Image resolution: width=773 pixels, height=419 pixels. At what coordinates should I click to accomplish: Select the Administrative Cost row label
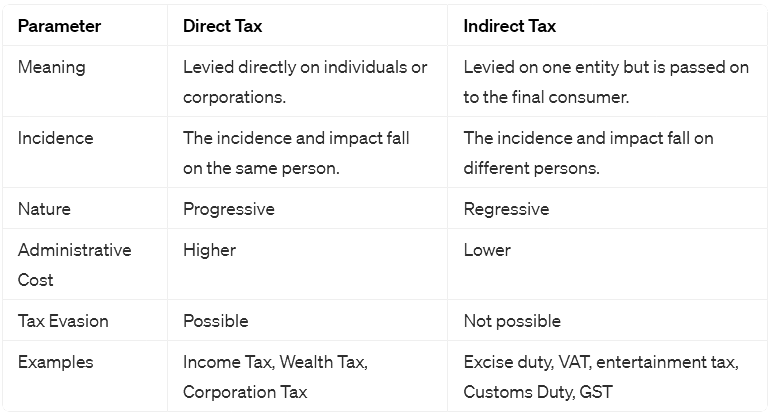(74, 264)
